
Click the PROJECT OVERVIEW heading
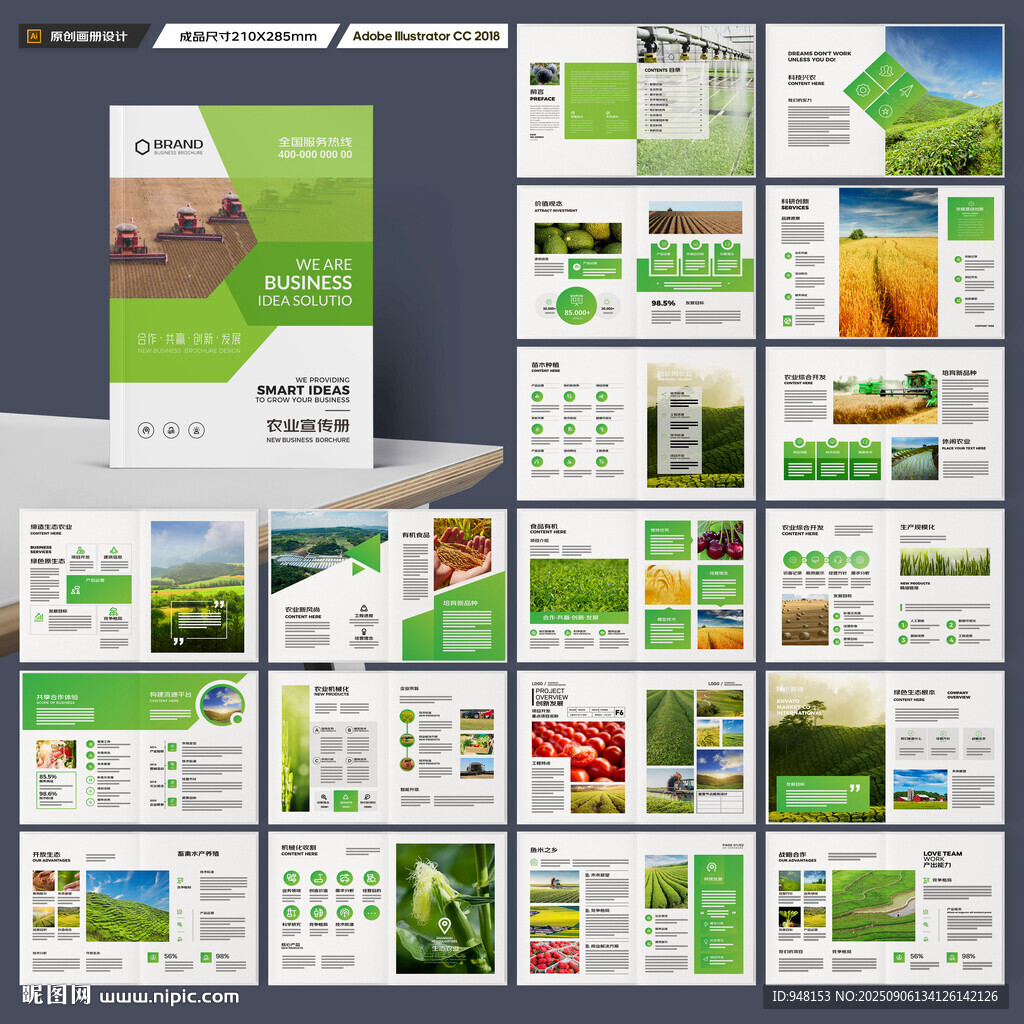(x=551, y=694)
